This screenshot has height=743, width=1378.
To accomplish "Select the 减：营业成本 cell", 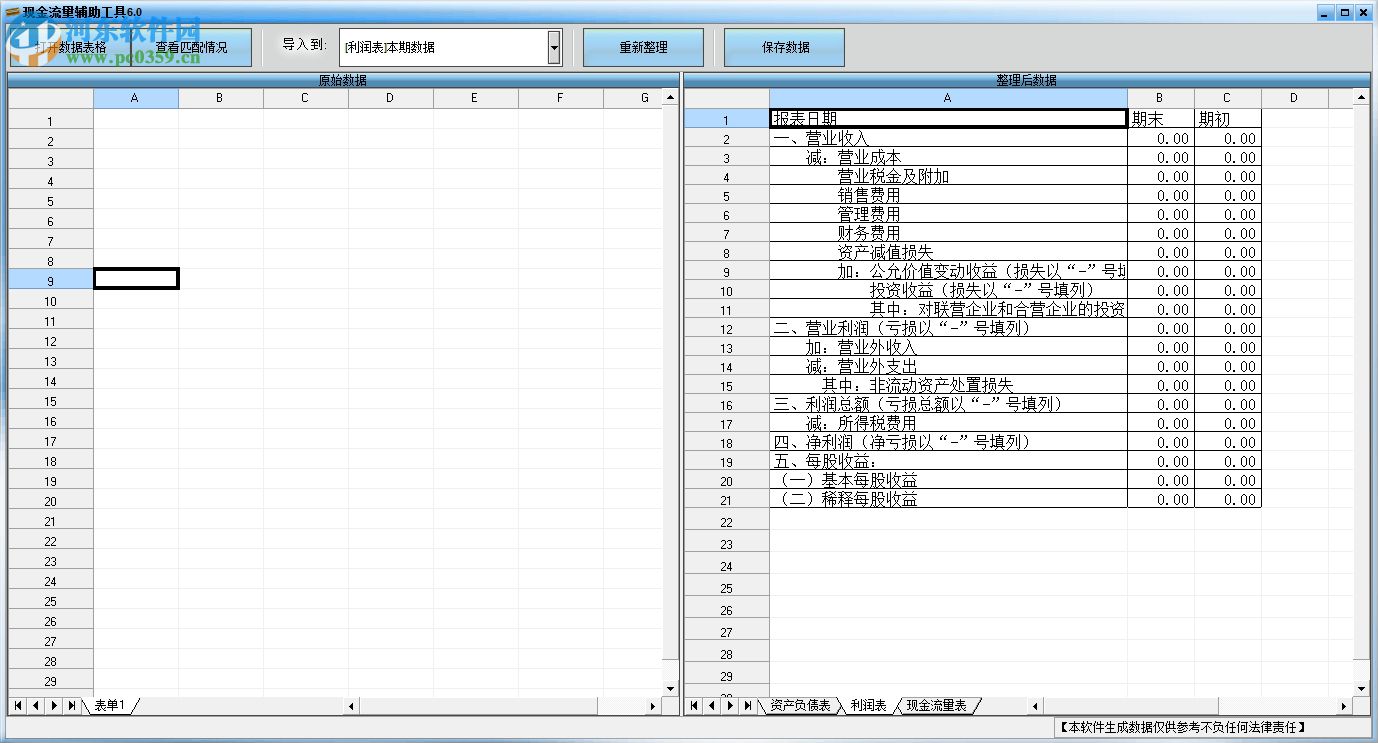I will (948, 157).
